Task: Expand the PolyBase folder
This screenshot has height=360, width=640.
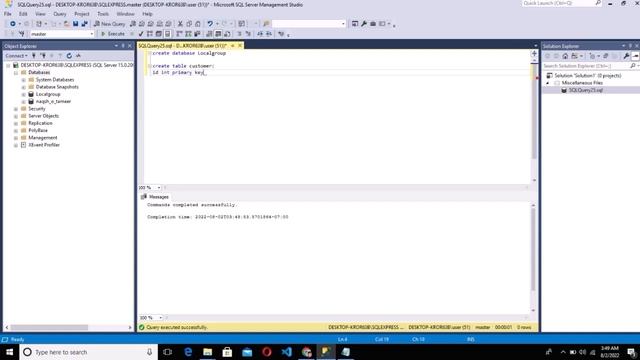Action: point(16,131)
